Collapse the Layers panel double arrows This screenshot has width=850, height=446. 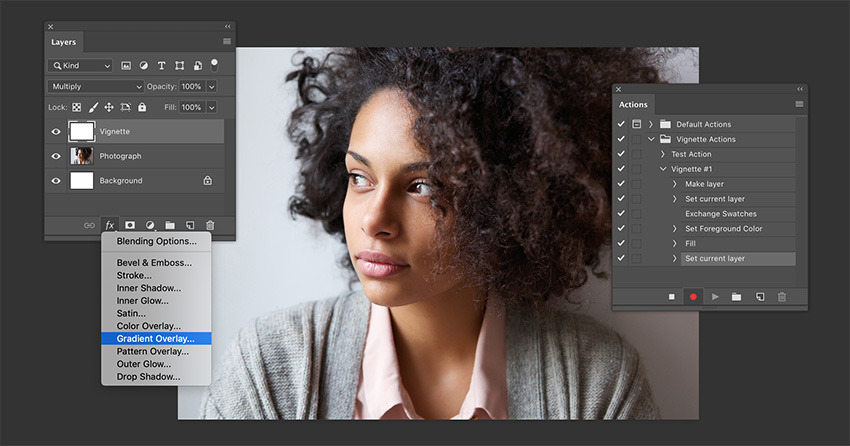click(x=228, y=27)
